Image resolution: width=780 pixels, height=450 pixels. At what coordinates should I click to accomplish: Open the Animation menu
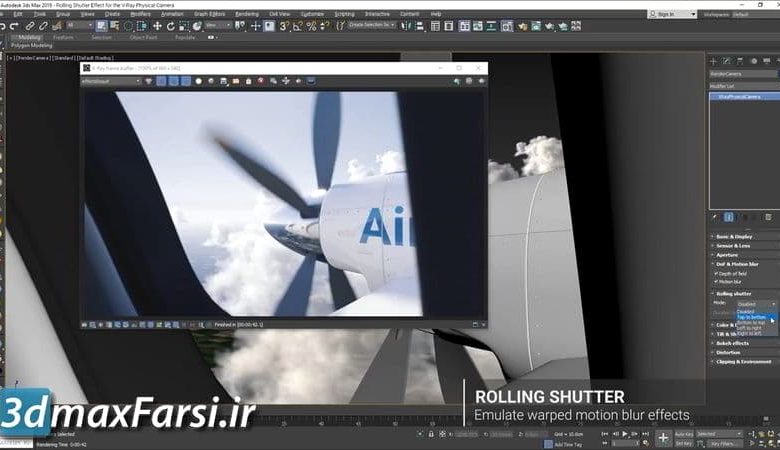172,14
